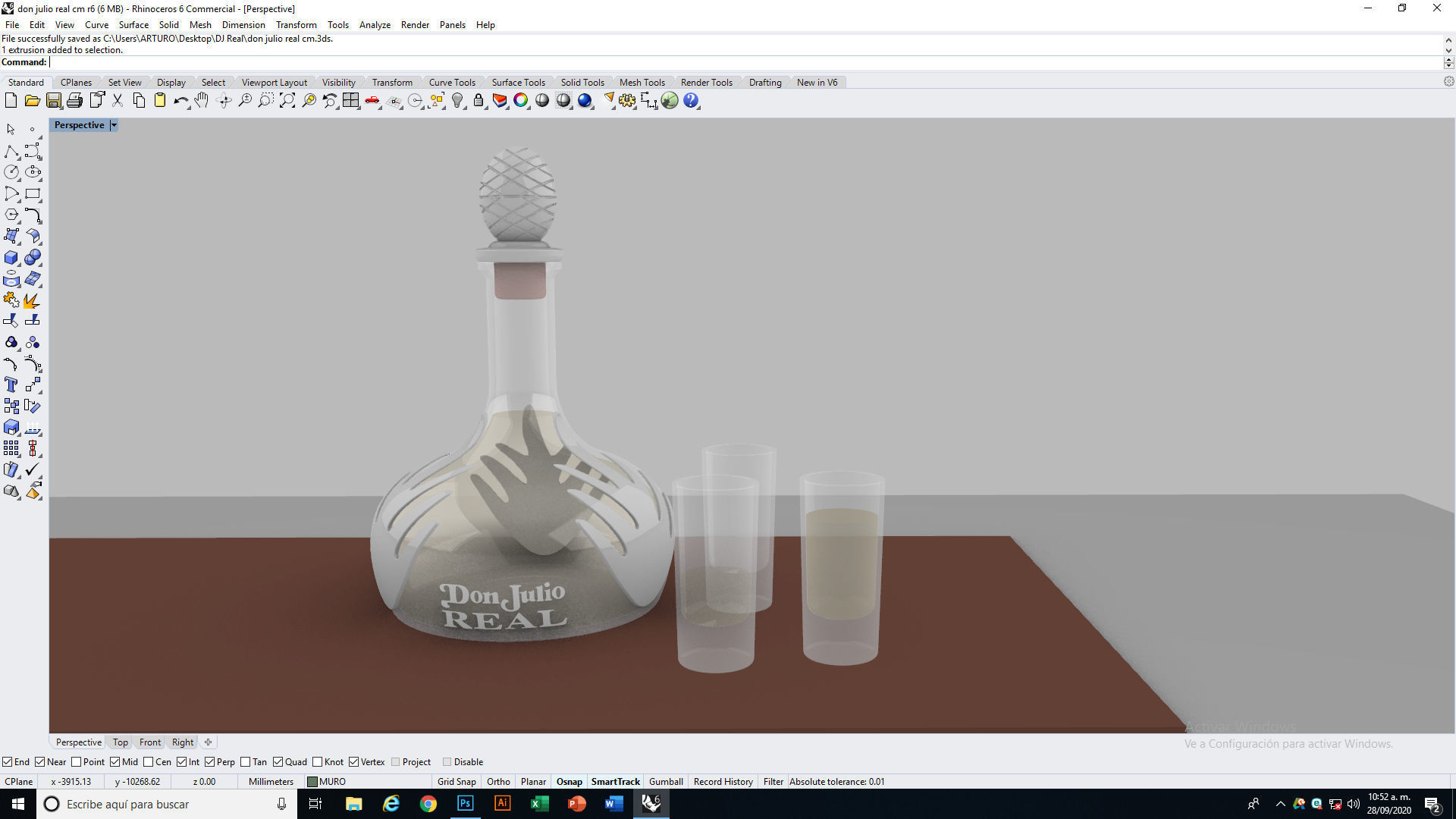Viewport: 1456px width, 819px height.
Task: Click the Zoom Extents icon
Action: pos(287,100)
